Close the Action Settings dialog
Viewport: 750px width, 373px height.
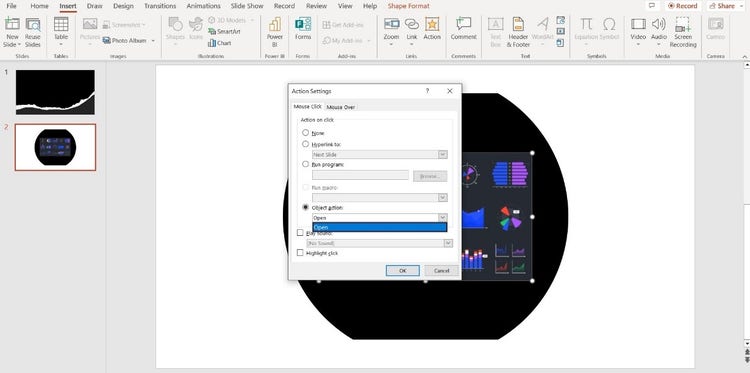click(450, 91)
